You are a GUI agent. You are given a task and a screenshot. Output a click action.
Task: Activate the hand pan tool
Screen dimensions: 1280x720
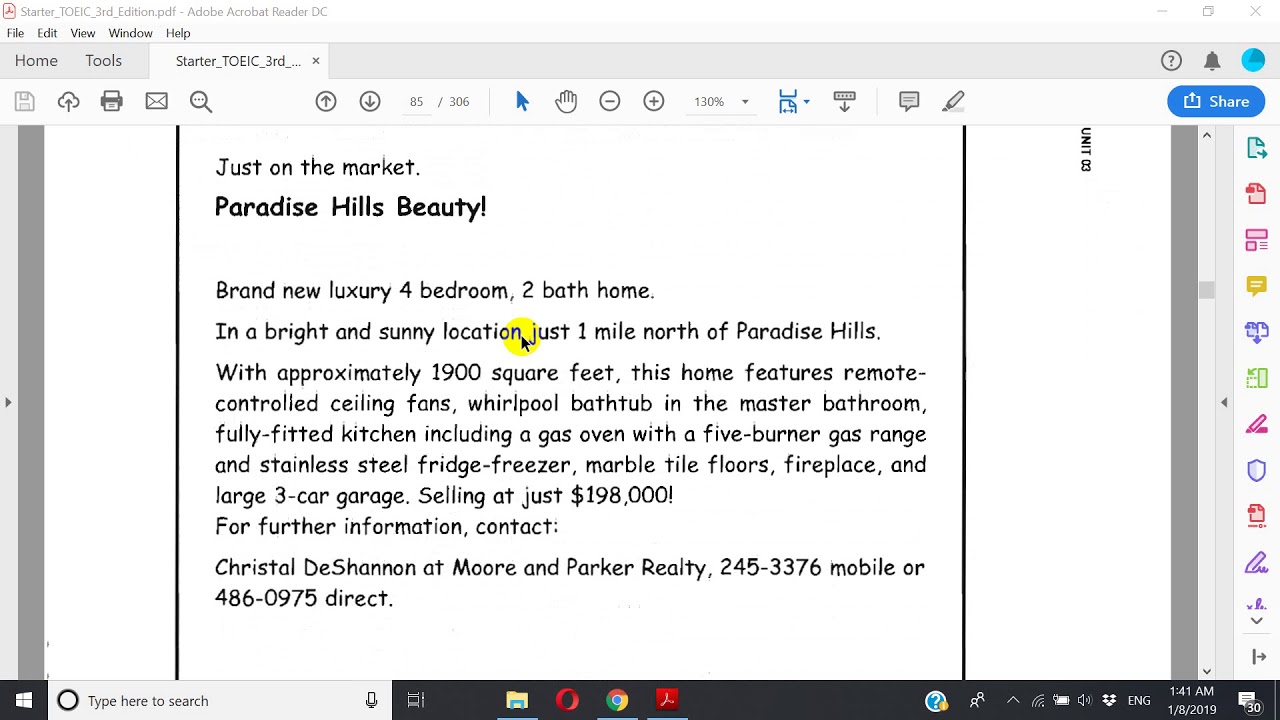coord(566,101)
